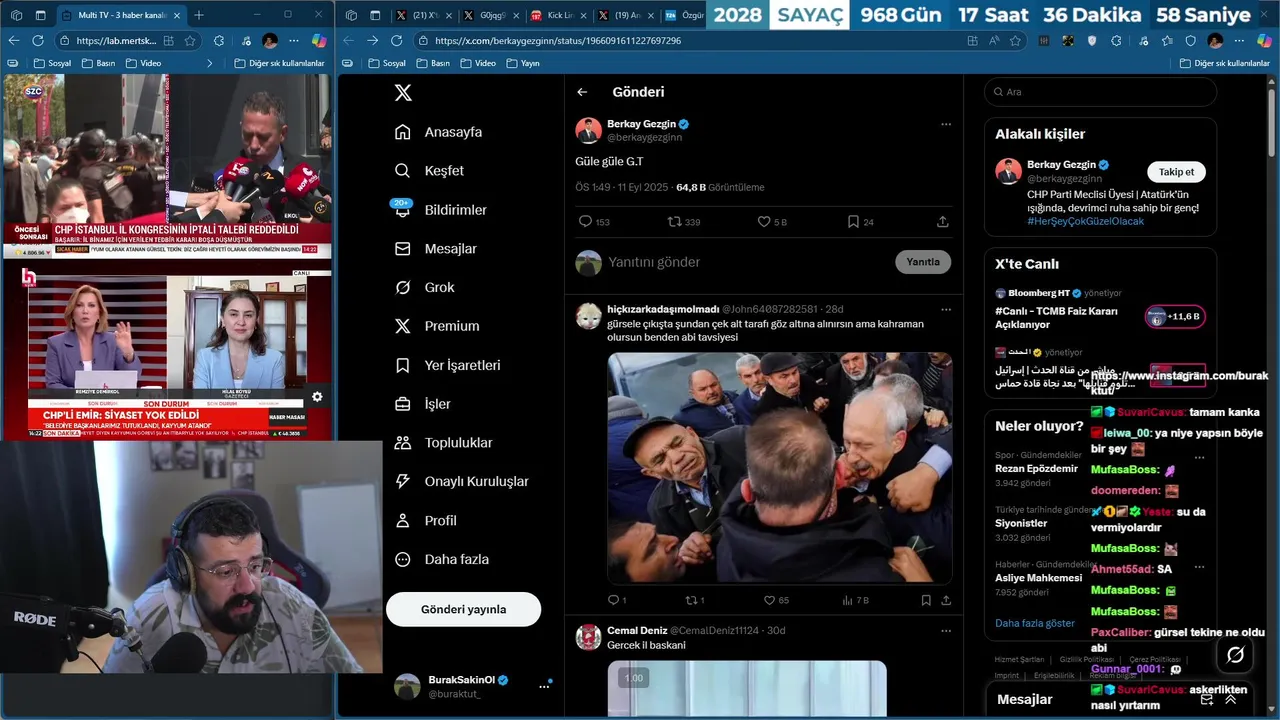Screen dimensions: 1280x720
Task: Show more bookmarks chevron in left browser
Action: (x=209, y=63)
